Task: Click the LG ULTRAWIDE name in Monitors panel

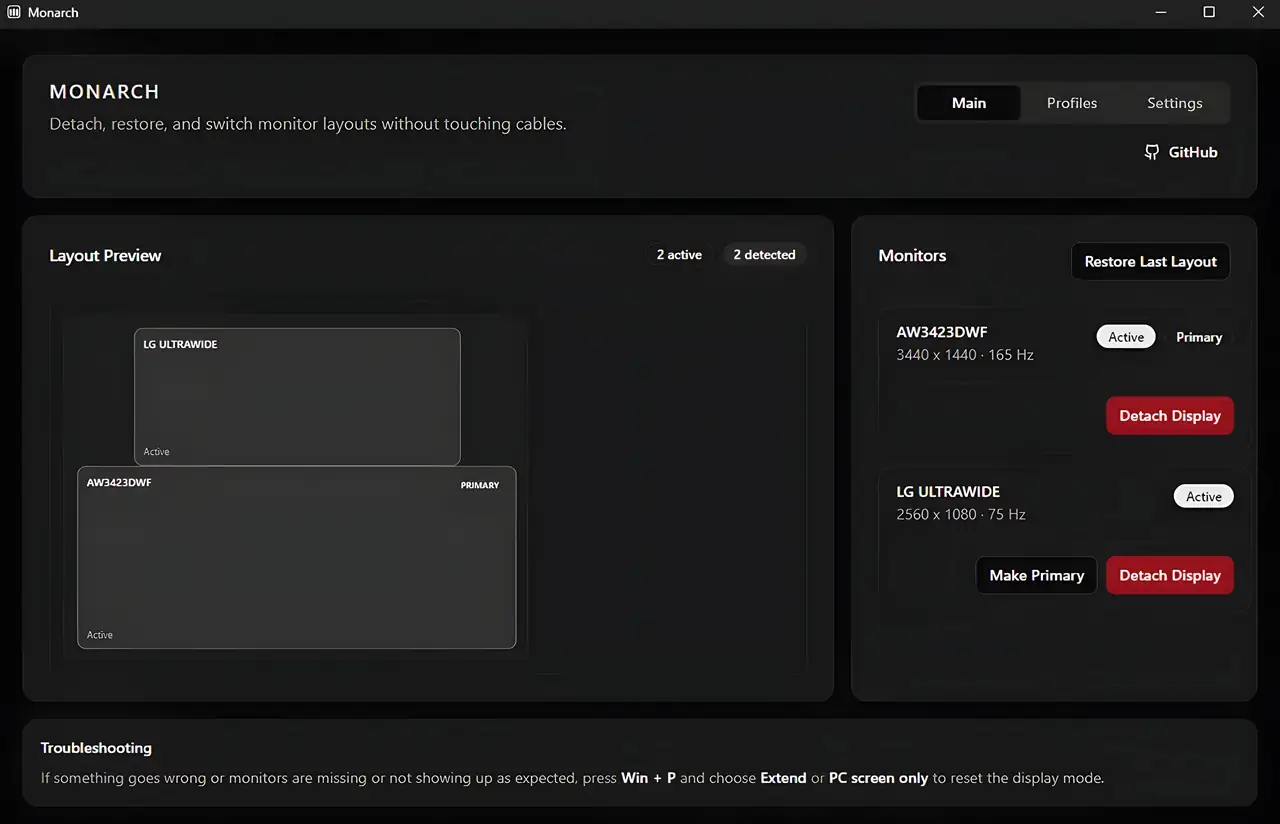Action: pos(948,492)
